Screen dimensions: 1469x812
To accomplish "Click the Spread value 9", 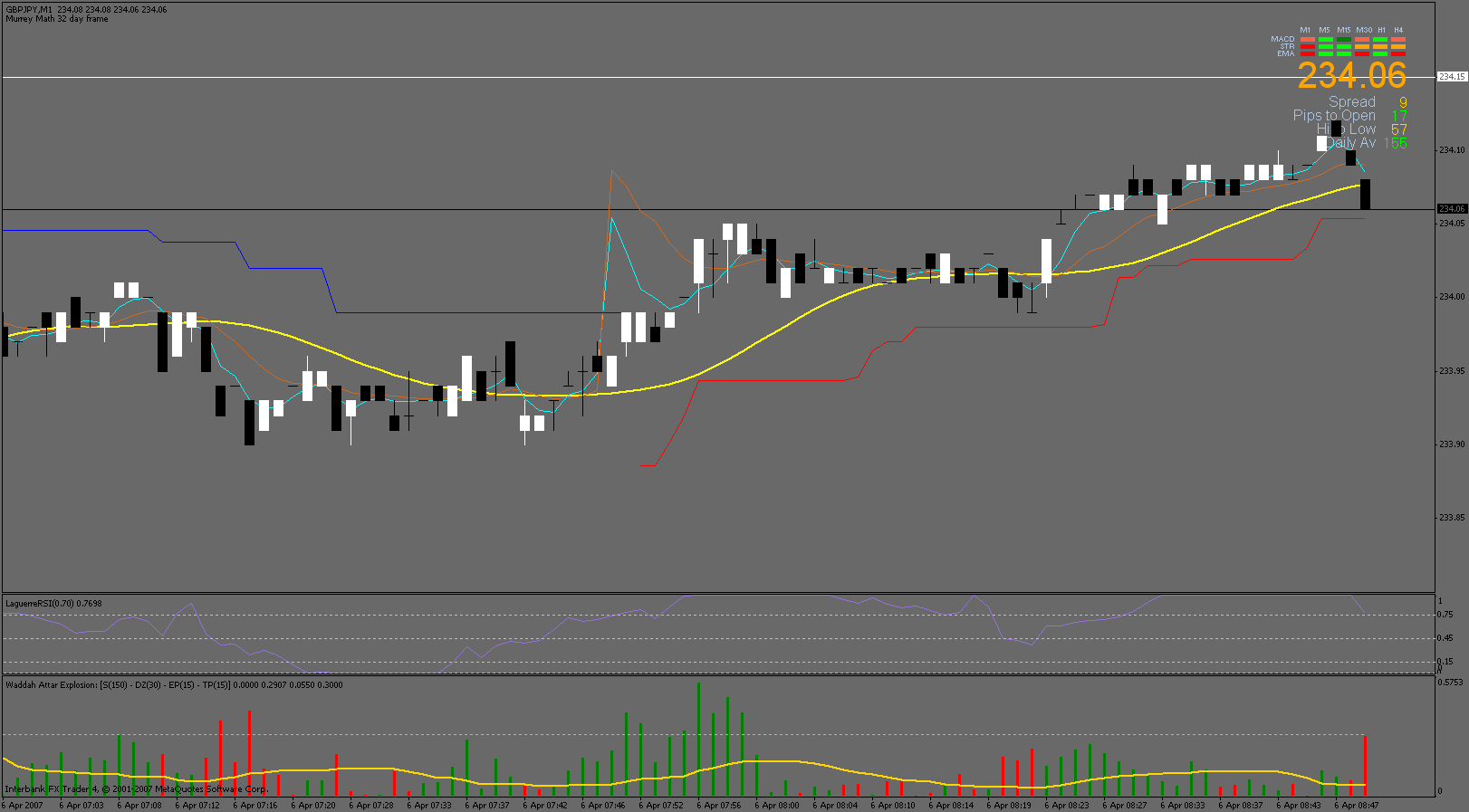I will 1403,102.
